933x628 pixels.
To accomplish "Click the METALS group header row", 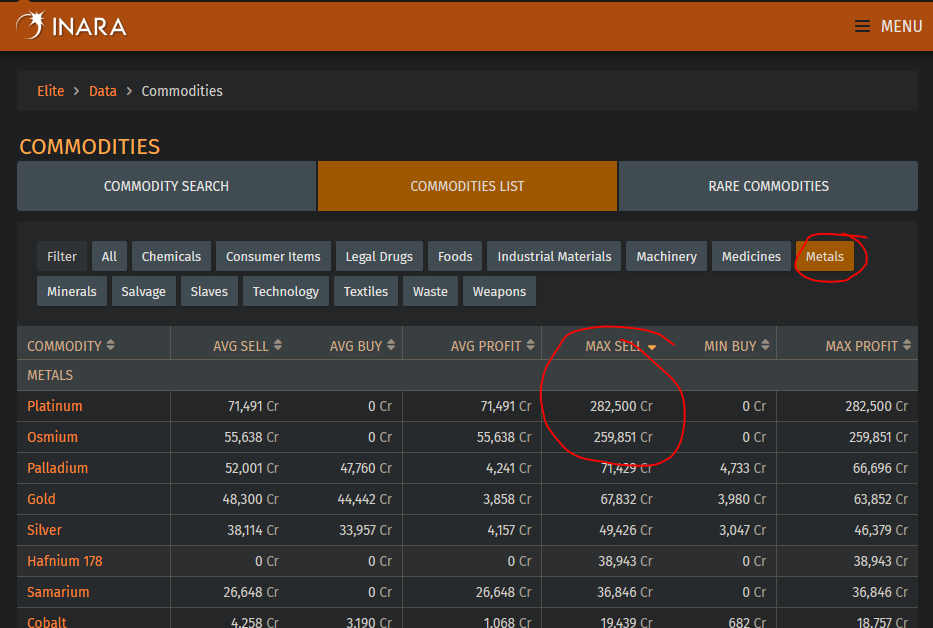I will [468, 375].
